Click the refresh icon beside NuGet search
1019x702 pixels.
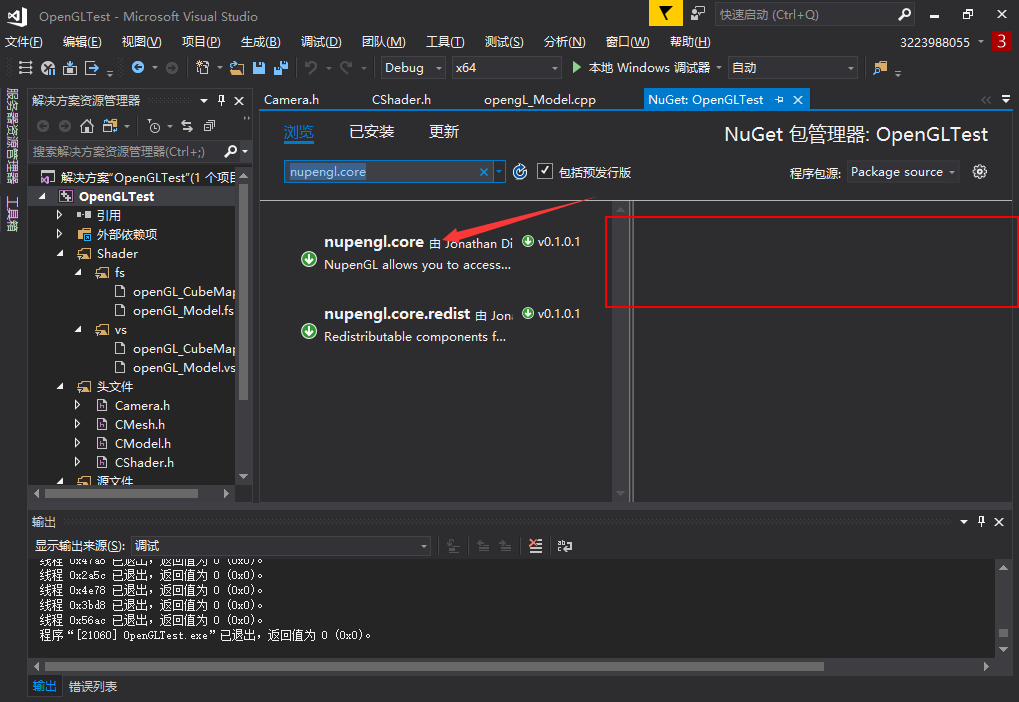(520, 172)
